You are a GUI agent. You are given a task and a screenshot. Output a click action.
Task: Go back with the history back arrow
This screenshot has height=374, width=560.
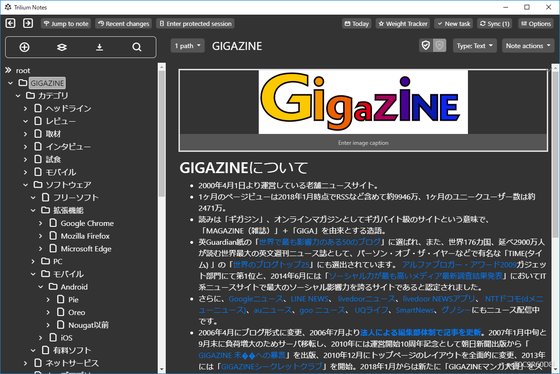10,24
